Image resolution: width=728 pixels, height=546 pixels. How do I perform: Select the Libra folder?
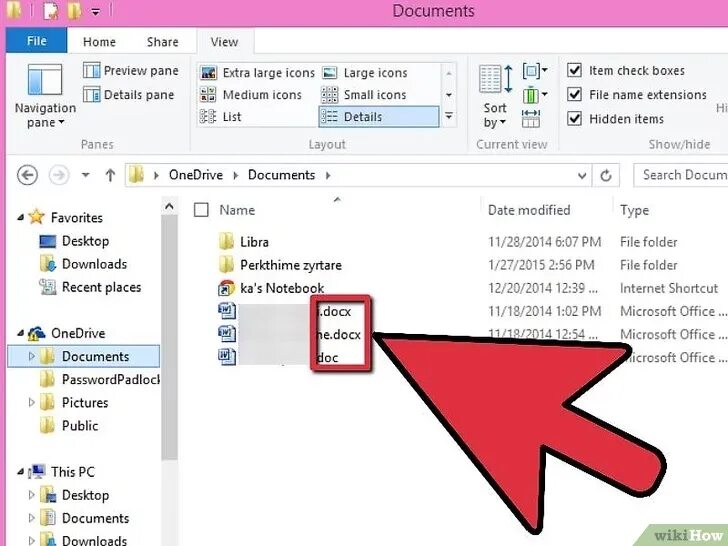254,241
